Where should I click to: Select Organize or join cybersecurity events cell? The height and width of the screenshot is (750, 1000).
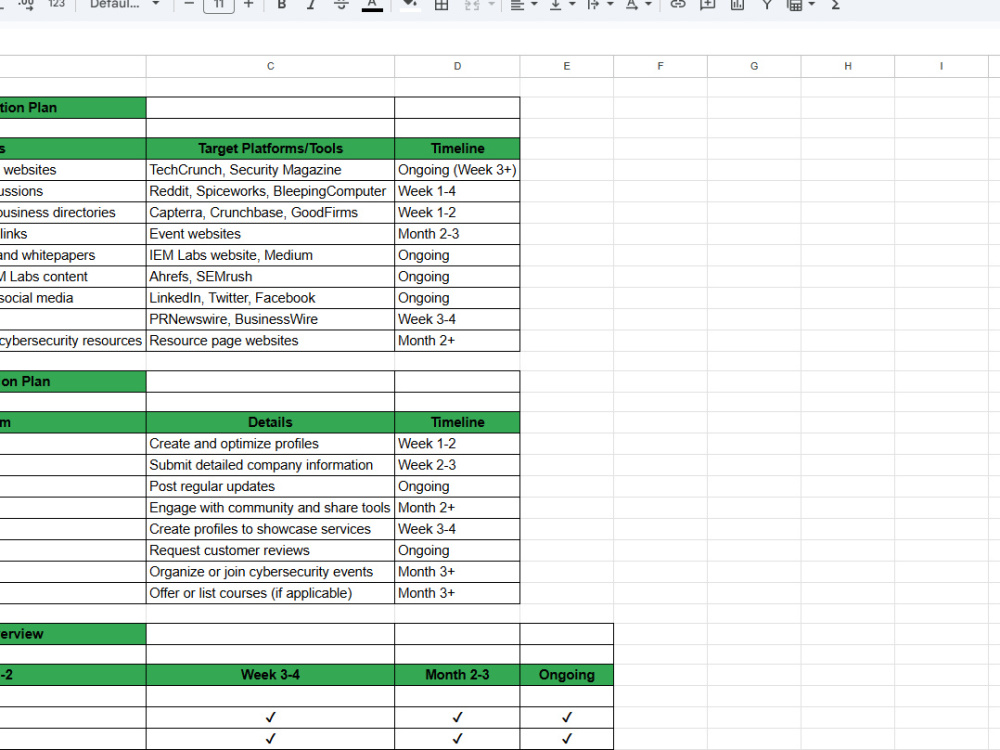click(x=270, y=572)
